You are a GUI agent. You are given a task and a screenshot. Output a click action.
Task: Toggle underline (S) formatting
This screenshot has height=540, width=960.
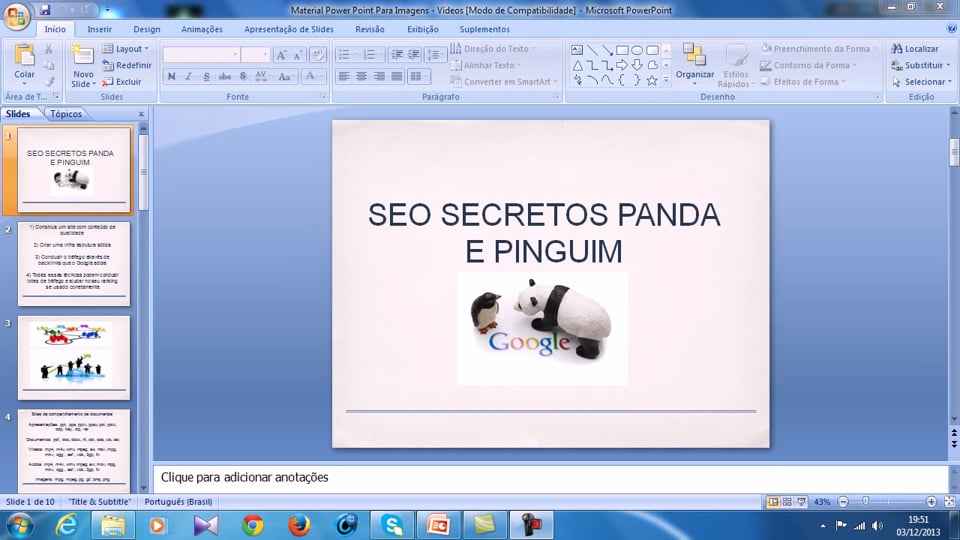coord(206,77)
